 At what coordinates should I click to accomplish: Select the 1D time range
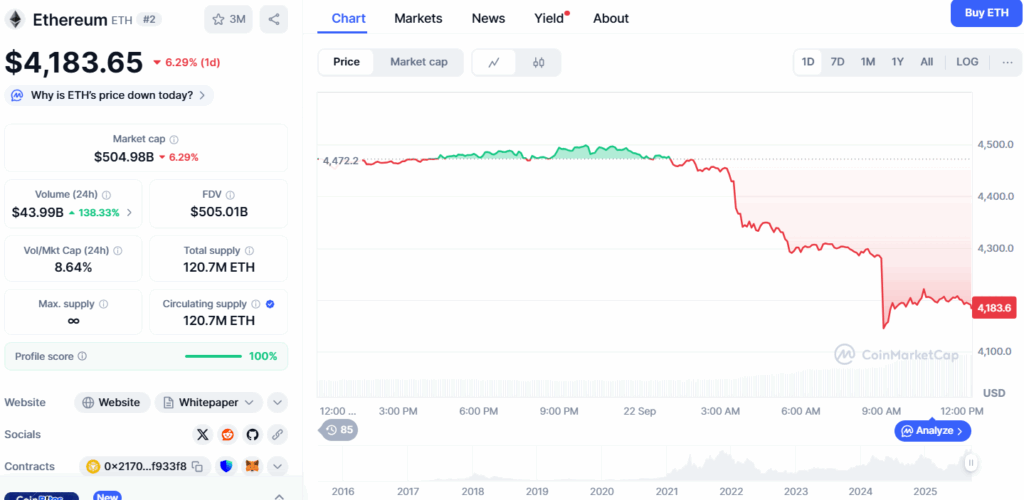coord(808,62)
